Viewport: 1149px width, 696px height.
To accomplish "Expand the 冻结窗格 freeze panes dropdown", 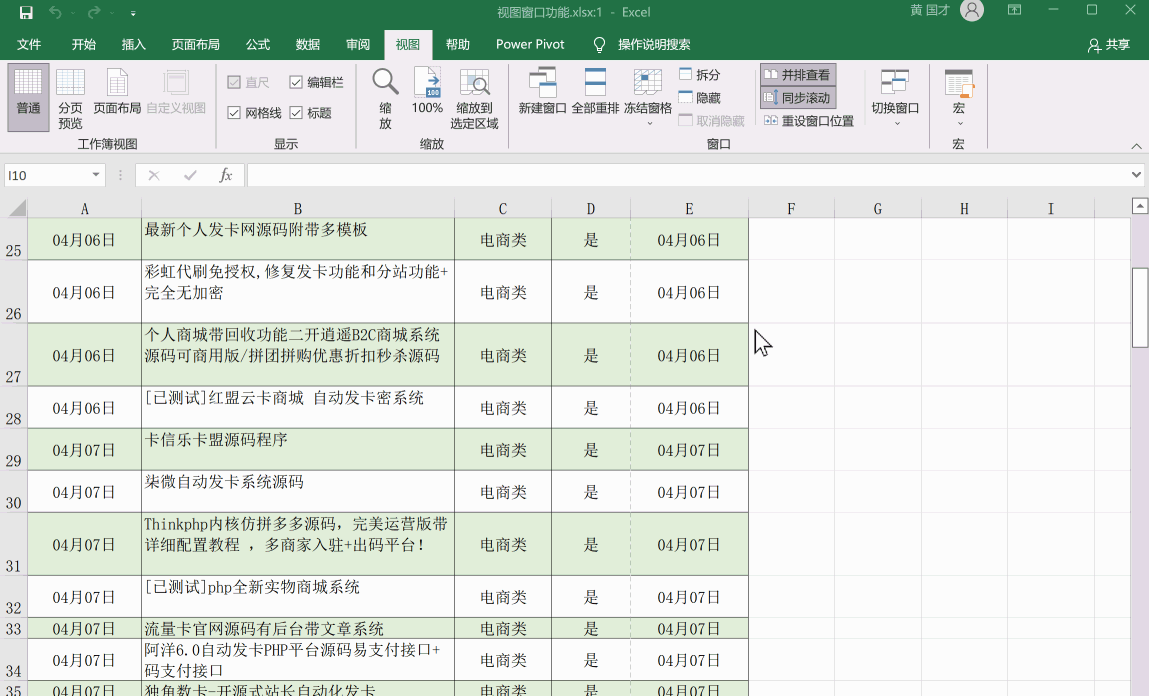I will (648, 98).
